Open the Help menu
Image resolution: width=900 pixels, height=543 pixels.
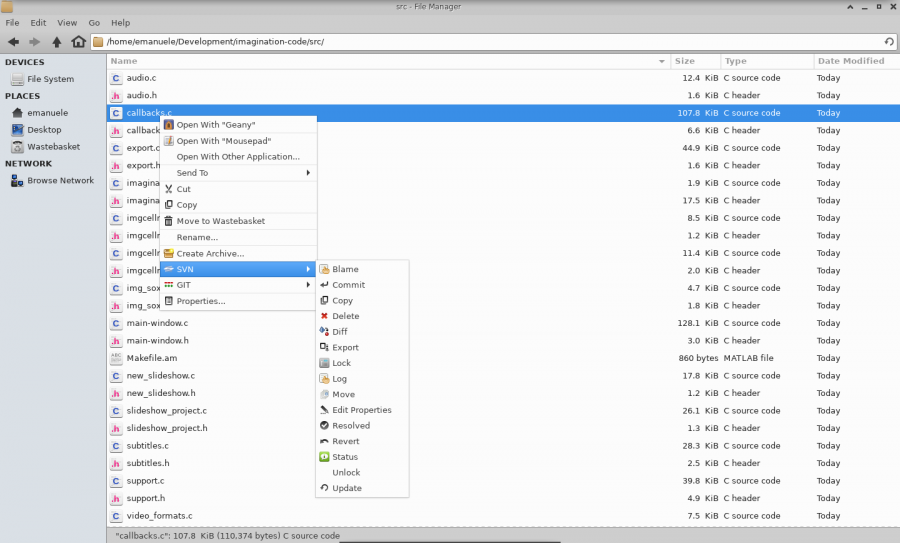[121, 23]
